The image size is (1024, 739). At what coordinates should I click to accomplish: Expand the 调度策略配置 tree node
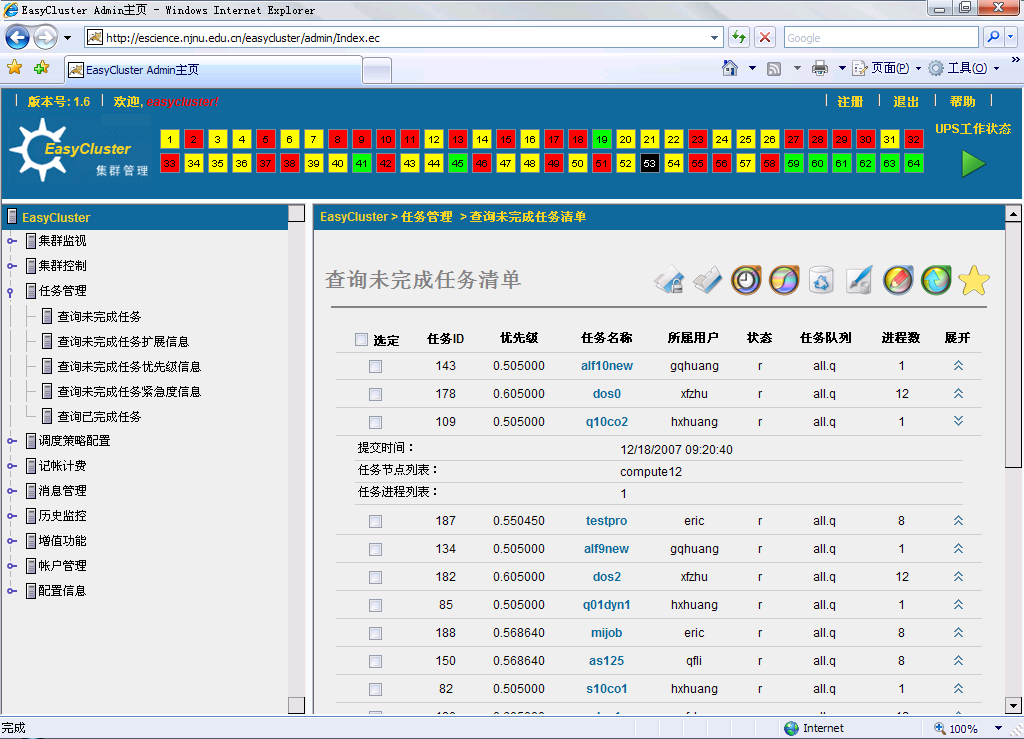click(x=11, y=441)
